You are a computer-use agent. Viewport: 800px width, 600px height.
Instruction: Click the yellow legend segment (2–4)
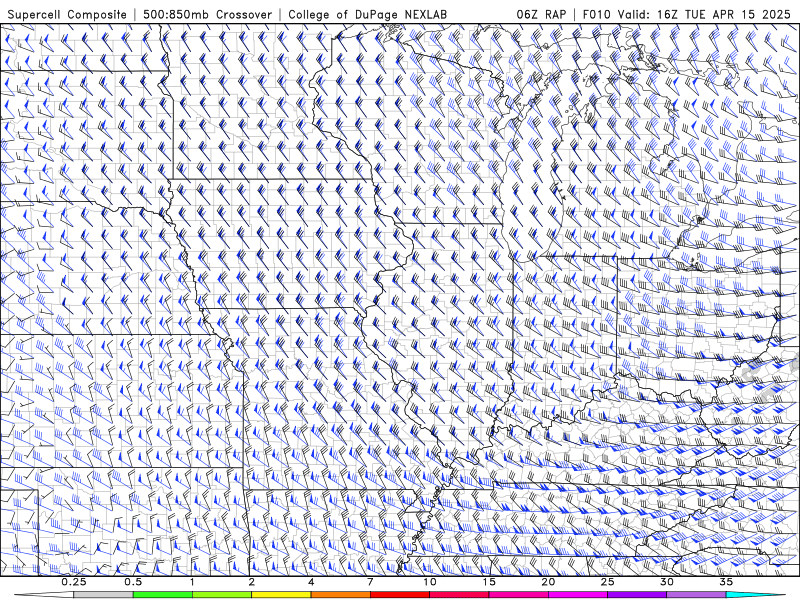281,595
